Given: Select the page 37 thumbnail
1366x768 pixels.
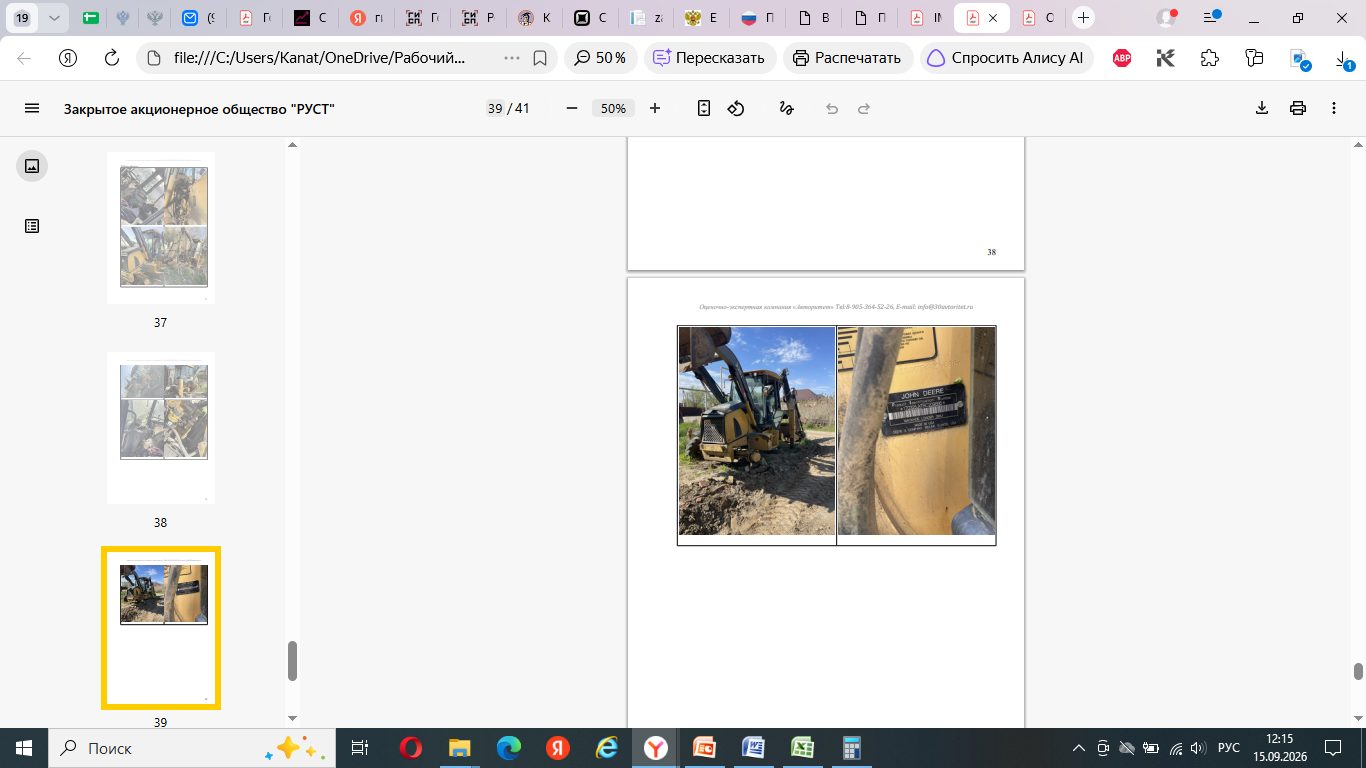Looking at the screenshot, I should [x=161, y=228].
